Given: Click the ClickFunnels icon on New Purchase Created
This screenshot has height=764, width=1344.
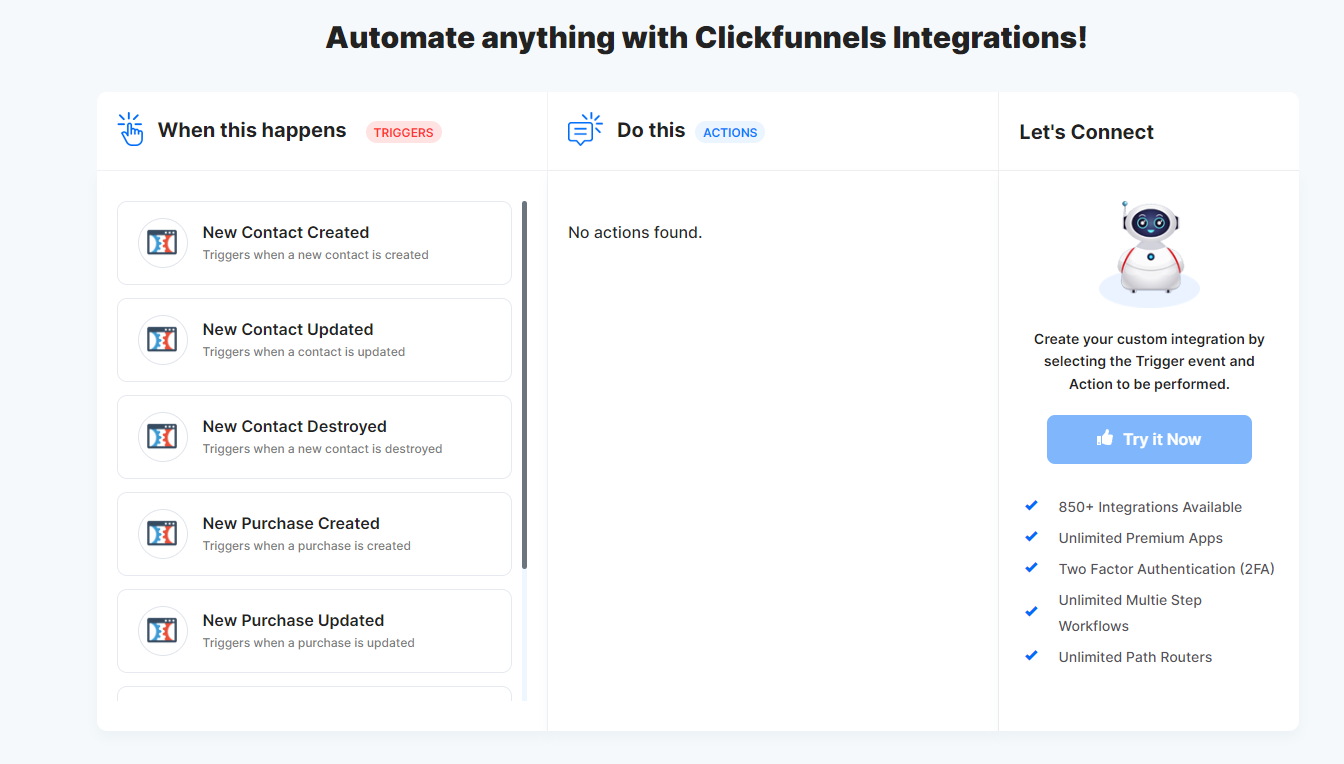Looking at the screenshot, I should (163, 534).
